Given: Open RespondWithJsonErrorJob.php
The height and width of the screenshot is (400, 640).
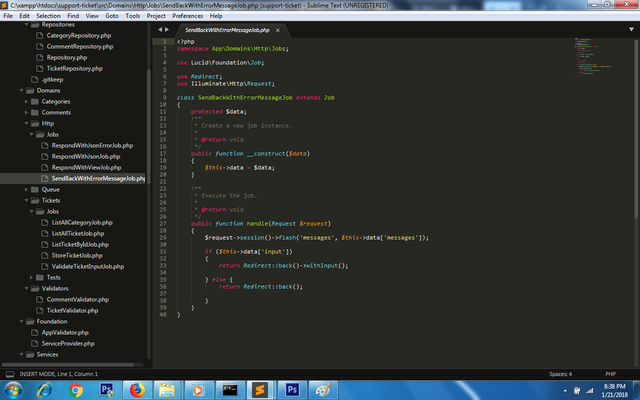Looking at the screenshot, I should click(92, 145).
